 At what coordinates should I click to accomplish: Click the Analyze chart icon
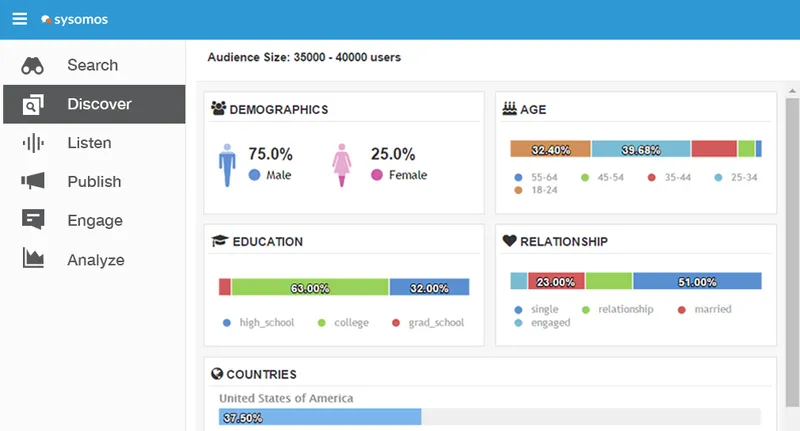(33, 258)
